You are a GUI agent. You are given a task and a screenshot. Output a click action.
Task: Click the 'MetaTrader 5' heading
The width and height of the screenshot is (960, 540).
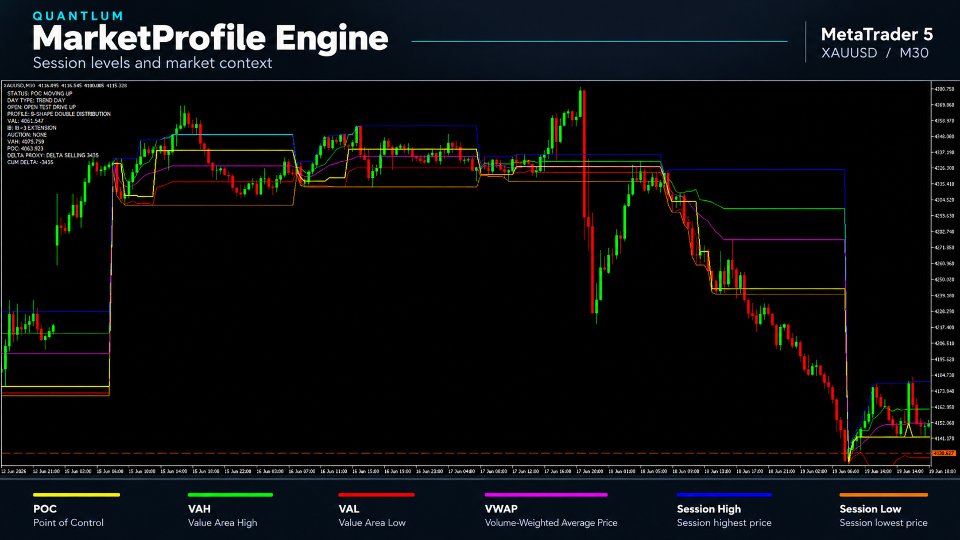click(x=877, y=34)
